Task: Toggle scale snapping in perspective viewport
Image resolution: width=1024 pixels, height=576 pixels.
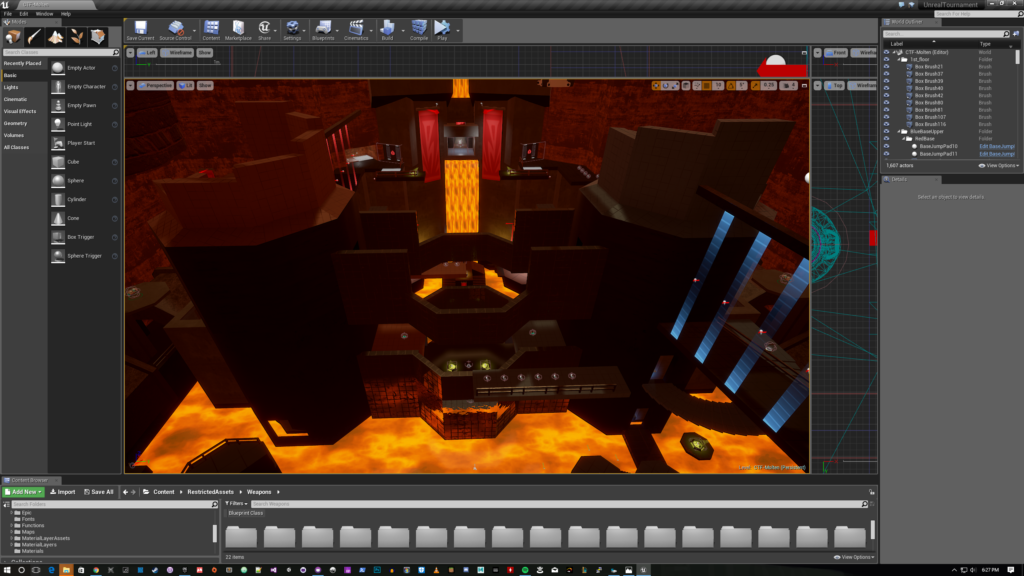Action: pos(756,86)
